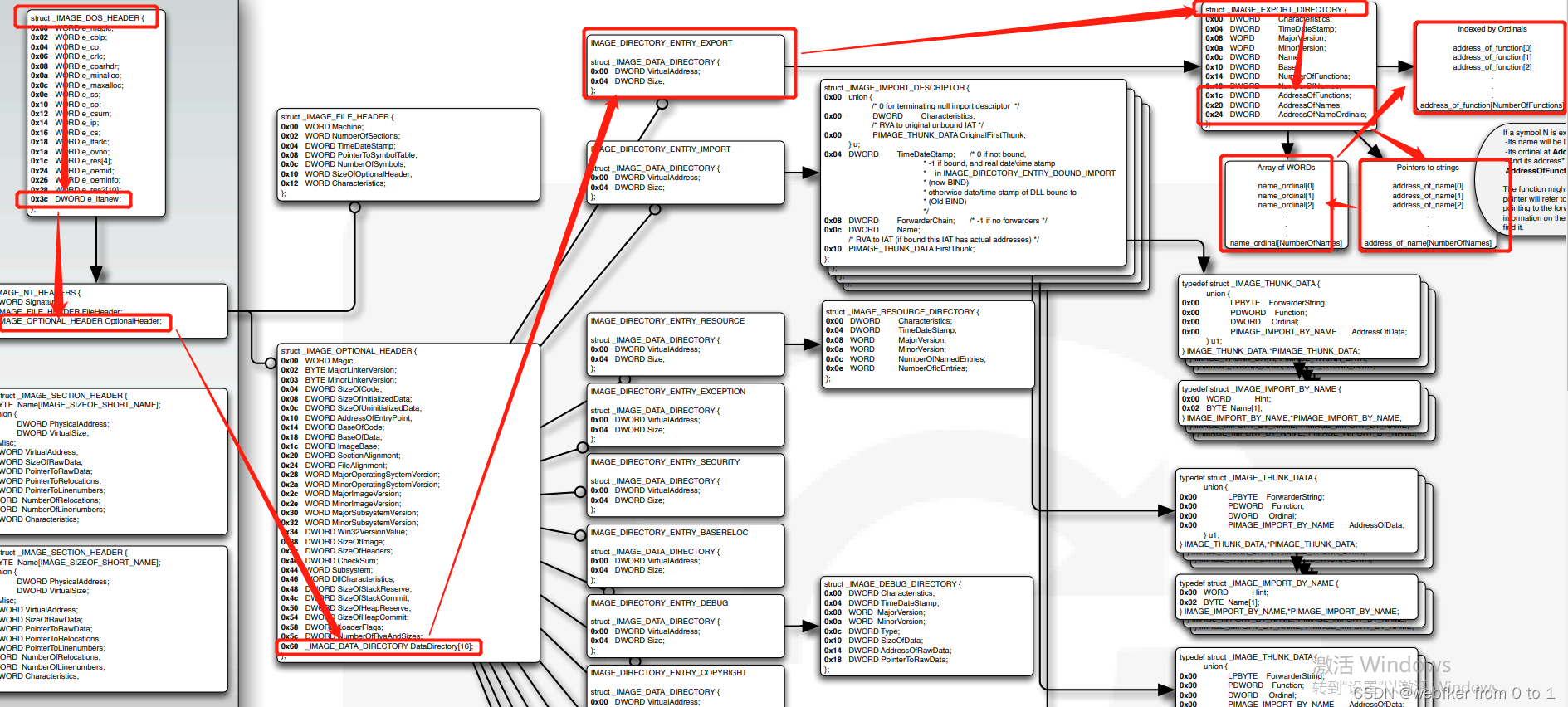Click the 'struct _IMAGE_OPTIONAL_HEADER {' heading
1568x707 pixels.
tap(349, 351)
